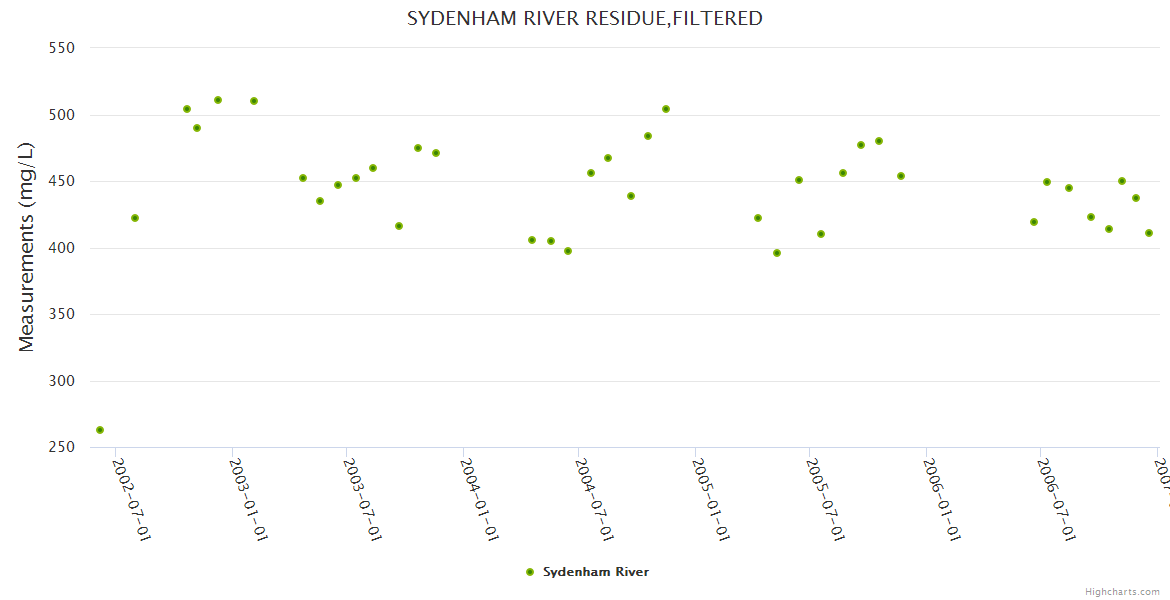Select the lowest point just before the 2005-07-01 tick
The width and height of the screenshot is (1170, 600).
[777, 253]
